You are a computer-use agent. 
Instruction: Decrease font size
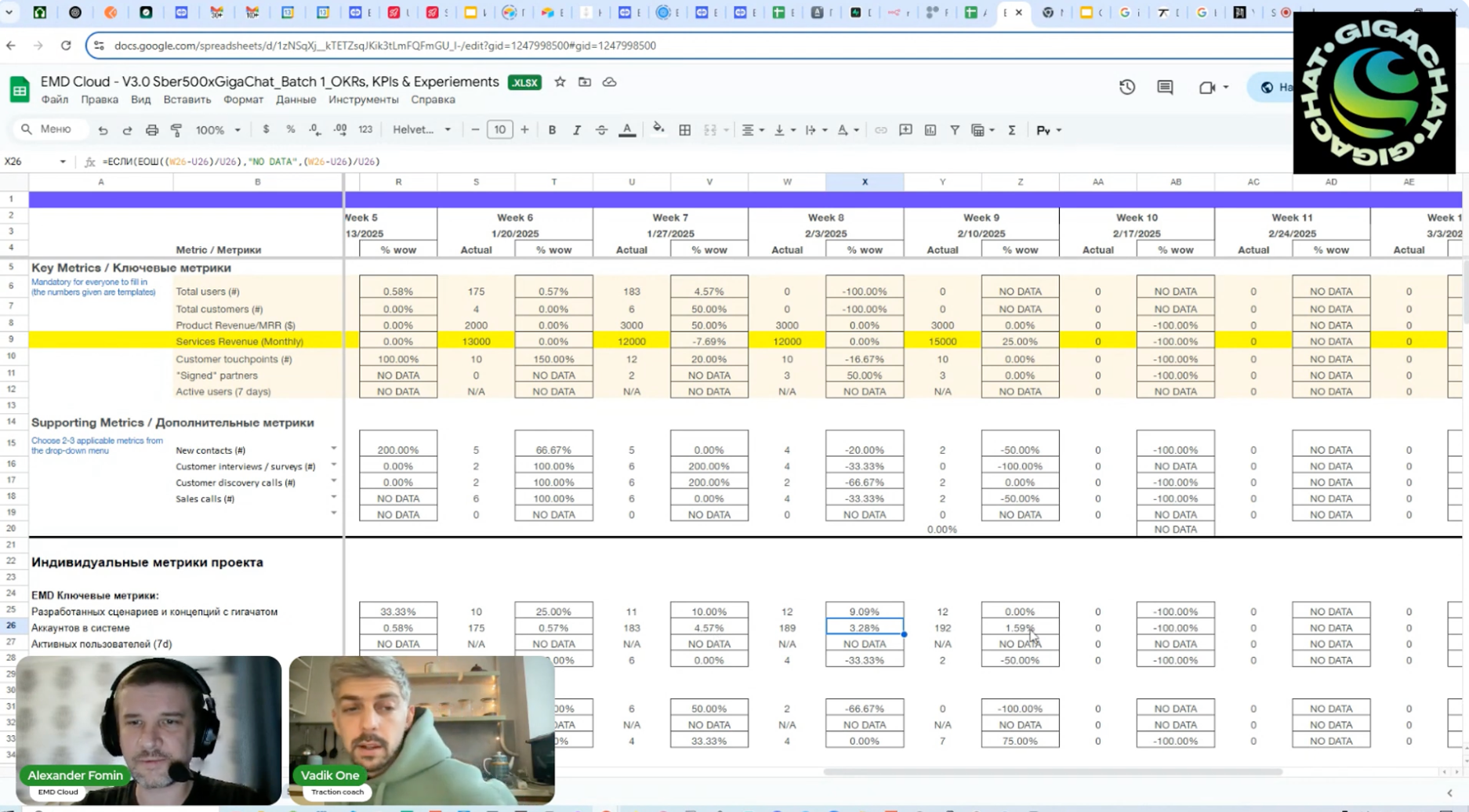pos(475,130)
